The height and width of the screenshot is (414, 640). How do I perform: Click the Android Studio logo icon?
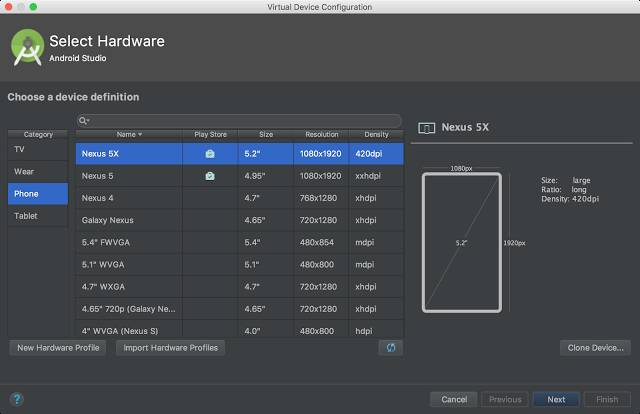click(27, 47)
